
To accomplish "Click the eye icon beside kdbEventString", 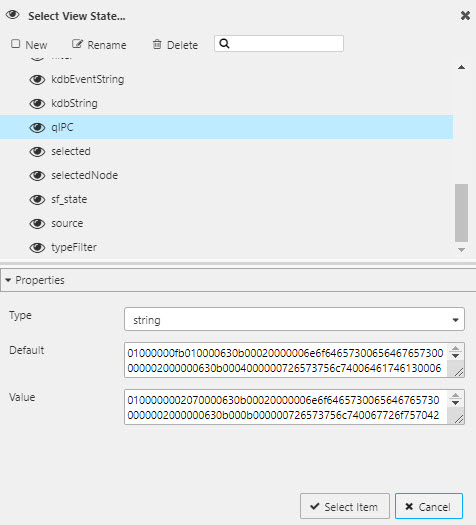I will tap(37, 80).
